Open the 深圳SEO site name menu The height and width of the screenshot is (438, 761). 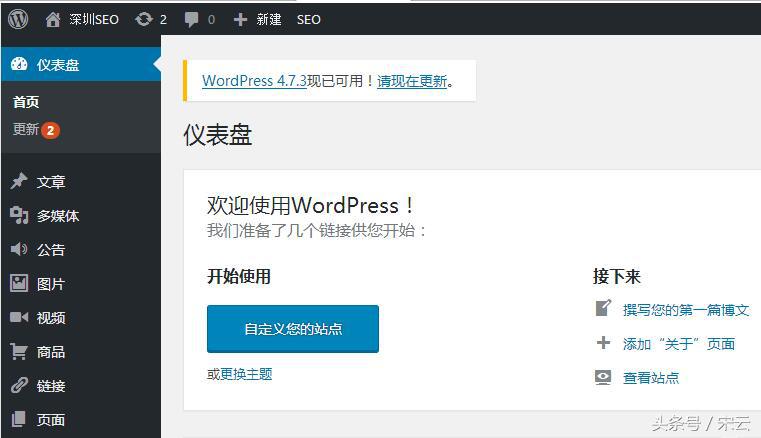(94, 19)
